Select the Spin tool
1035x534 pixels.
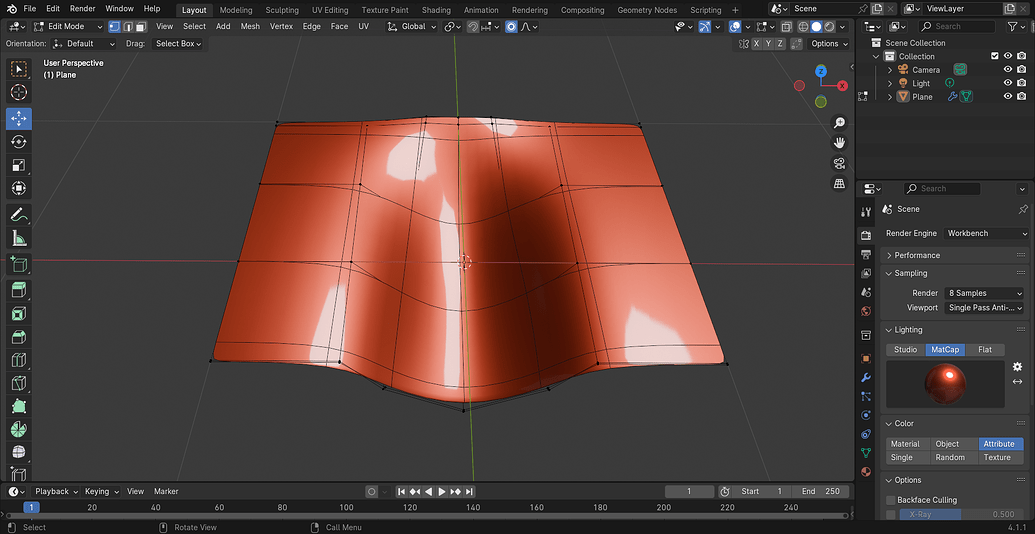(x=19, y=430)
